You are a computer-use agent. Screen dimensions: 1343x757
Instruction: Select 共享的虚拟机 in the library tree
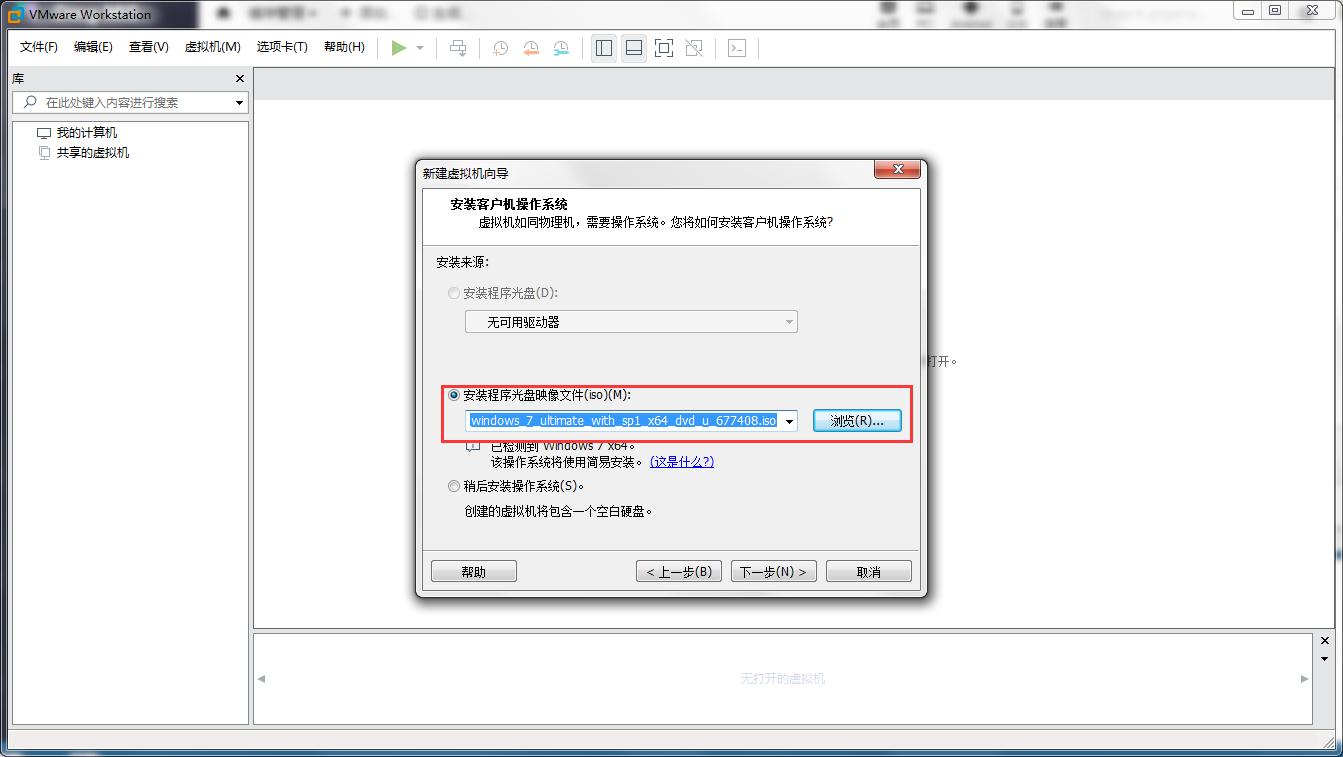pos(92,153)
